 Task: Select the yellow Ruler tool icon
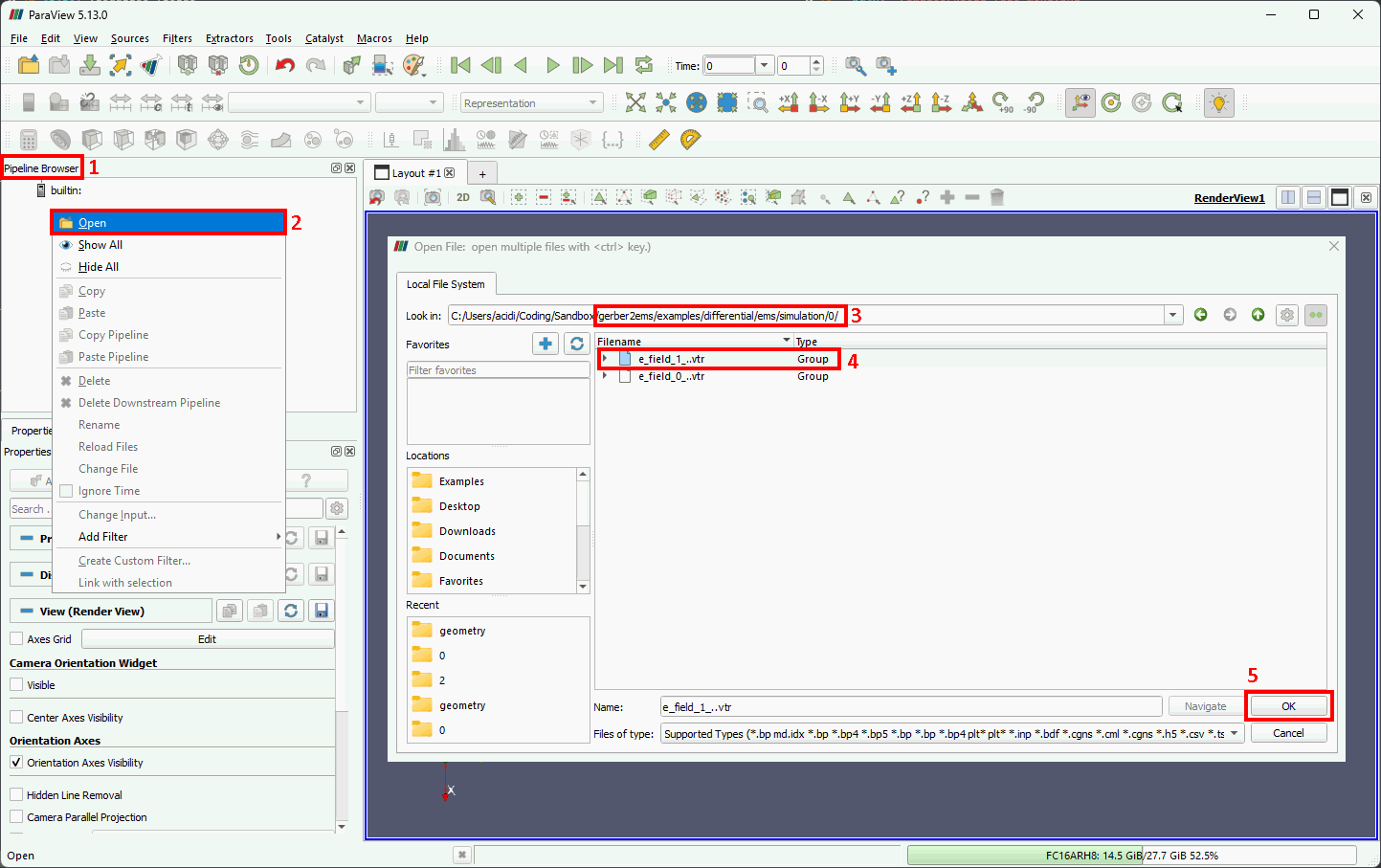click(x=659, y=140)
